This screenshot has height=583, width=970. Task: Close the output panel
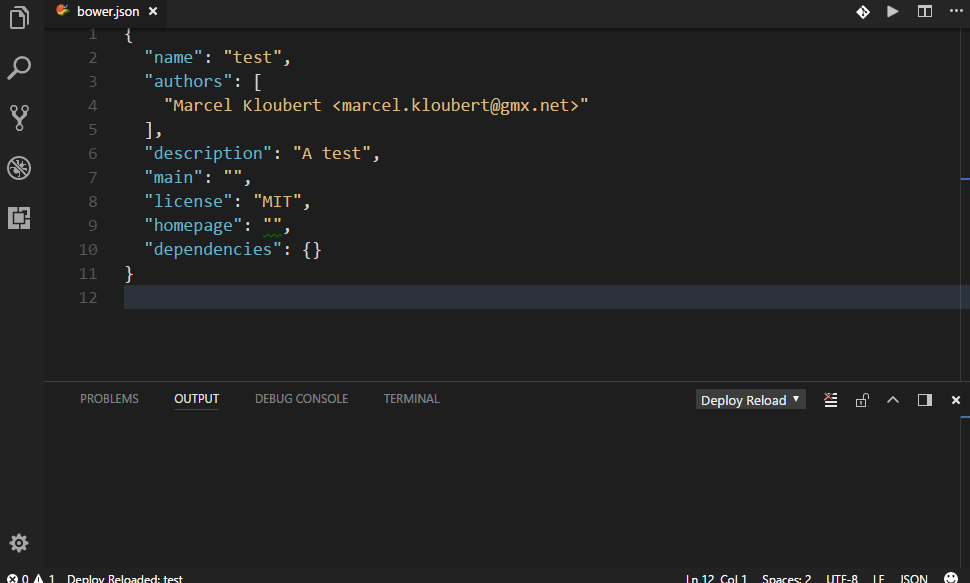956,400
